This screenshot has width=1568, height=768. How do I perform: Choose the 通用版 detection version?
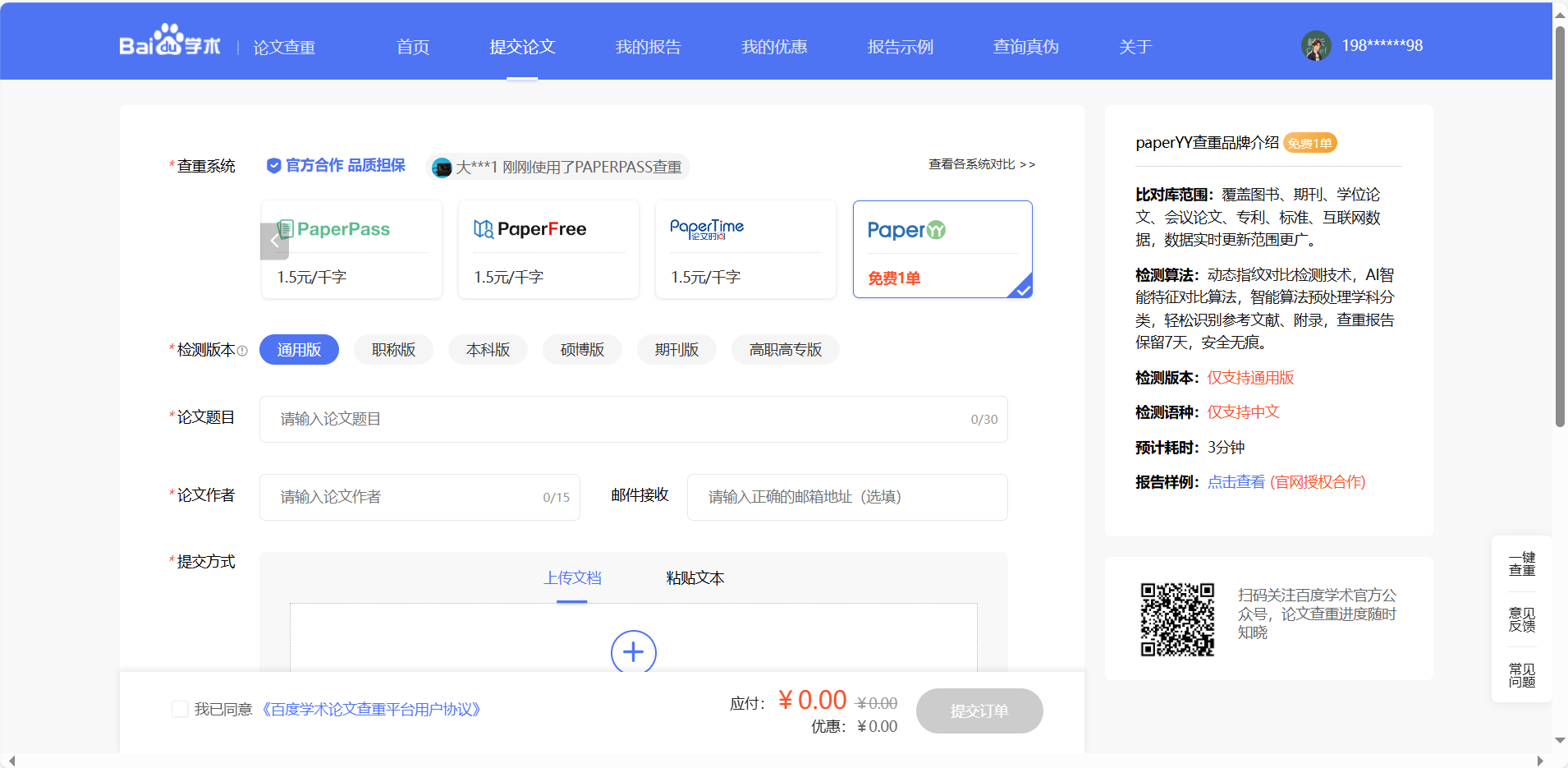pyautogui.click(x=299, y=350)
